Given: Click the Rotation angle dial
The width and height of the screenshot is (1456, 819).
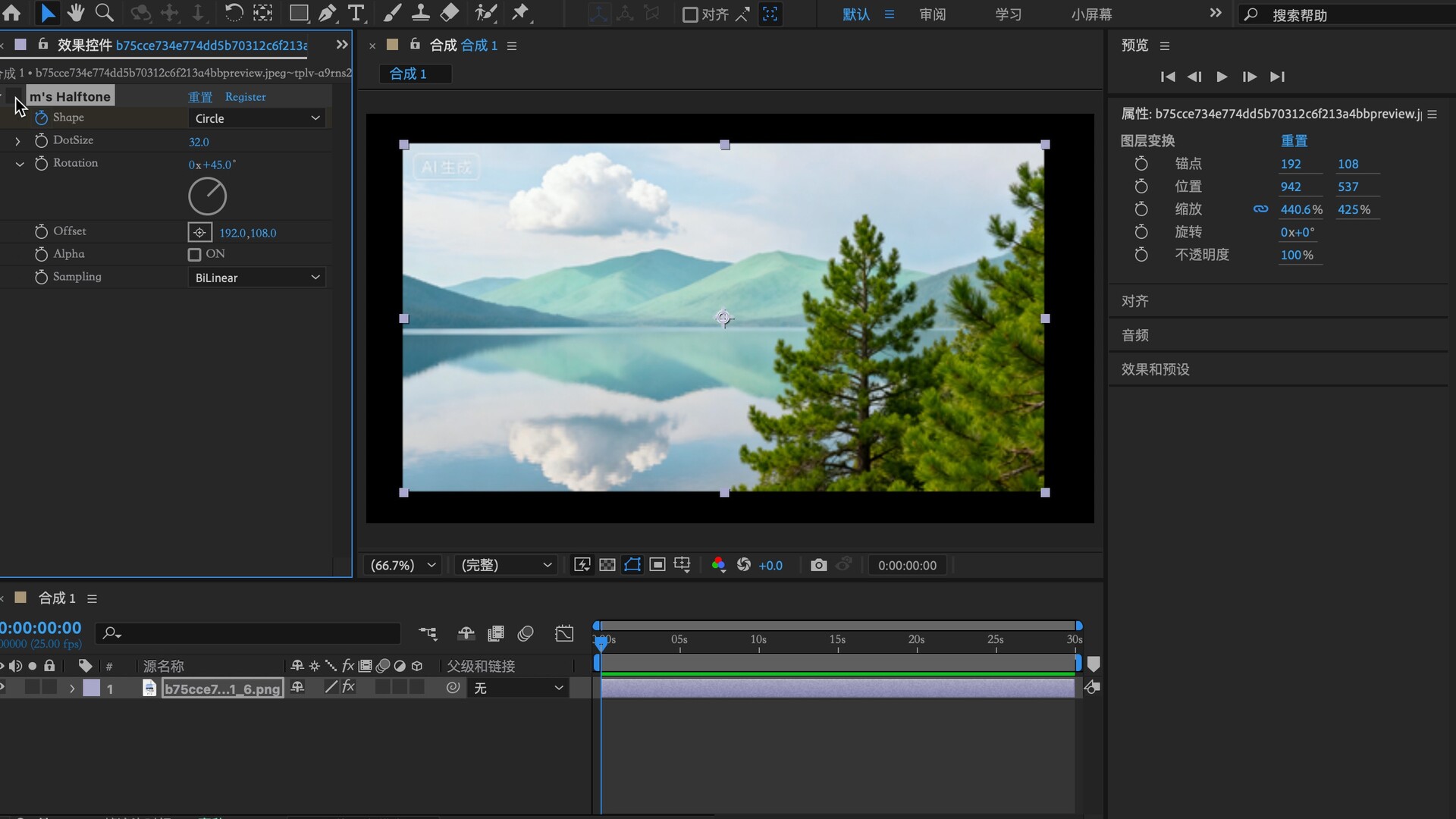Looking at the screenshot, I should [x=207, y=196].
